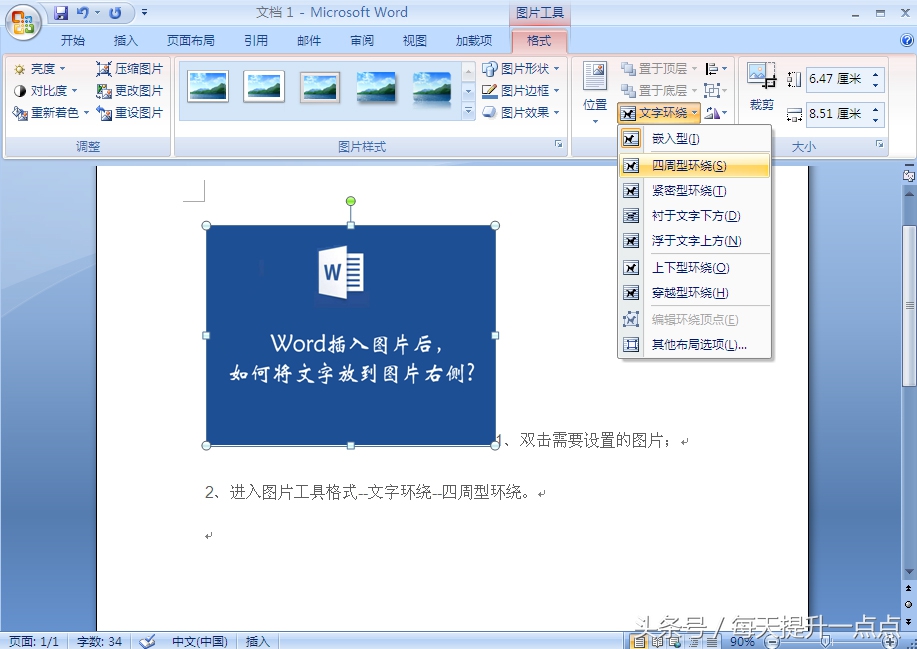917x649 pixels.
Task: Click the Crop (裁剪) tool
Action: 761,87
